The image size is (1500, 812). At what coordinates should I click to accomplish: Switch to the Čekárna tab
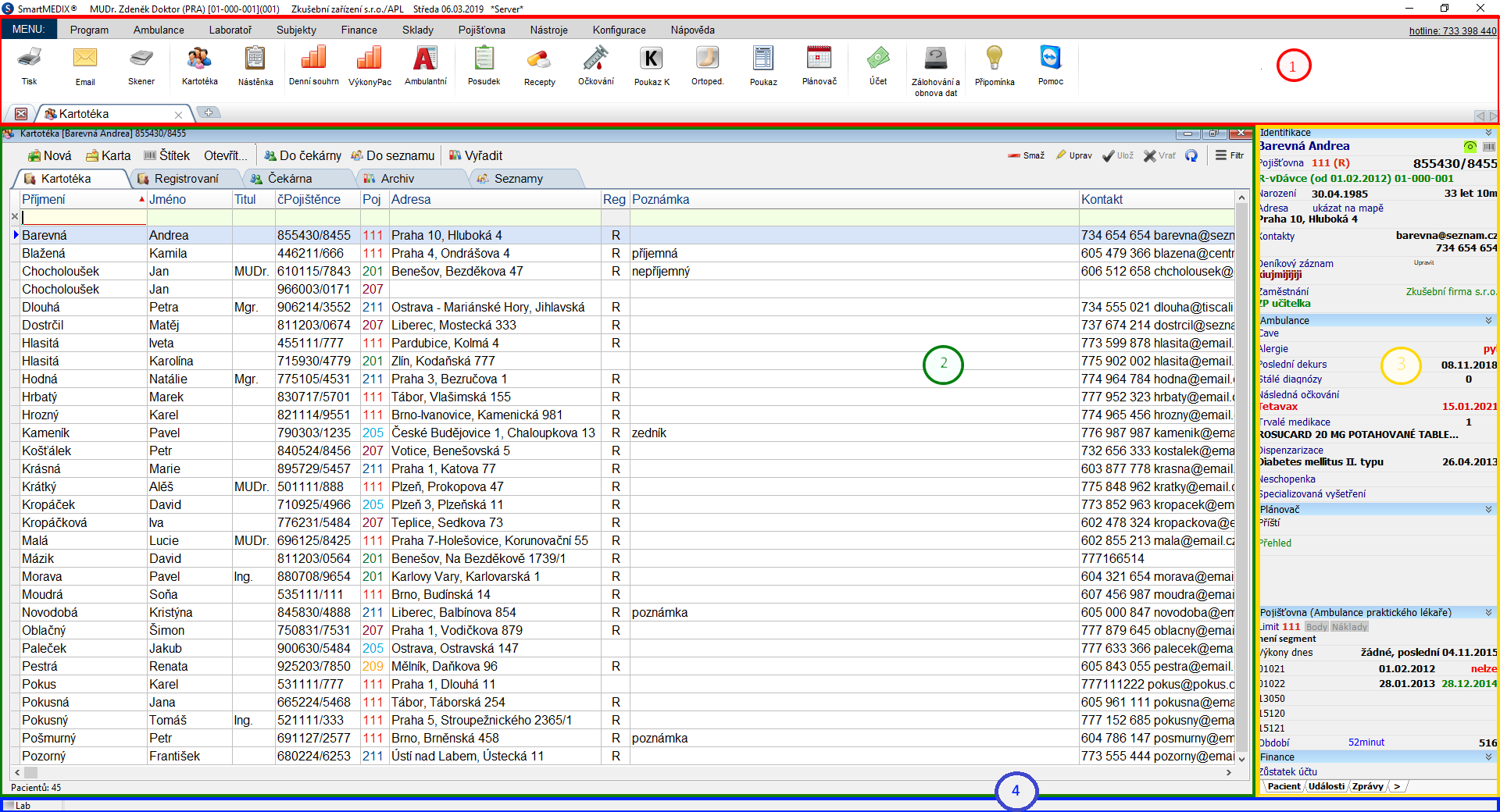(x=289, y=179)
